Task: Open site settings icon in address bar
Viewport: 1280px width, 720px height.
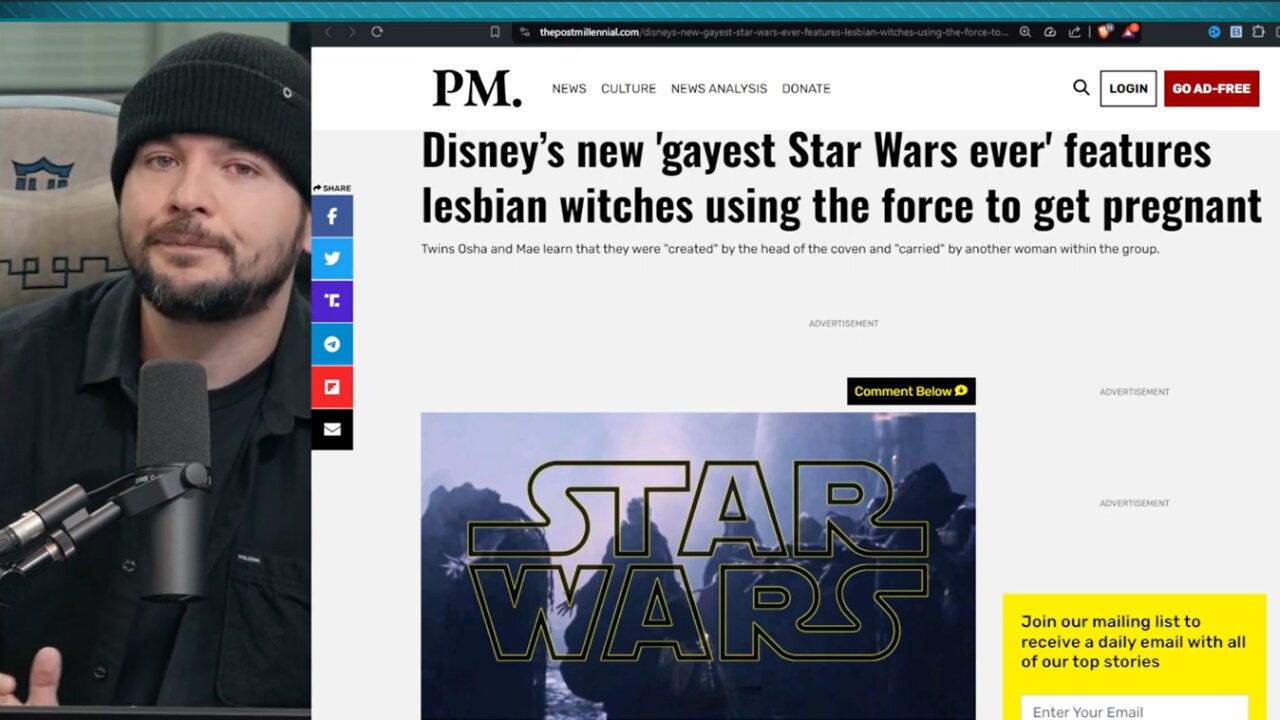Action: coord(525,32)
